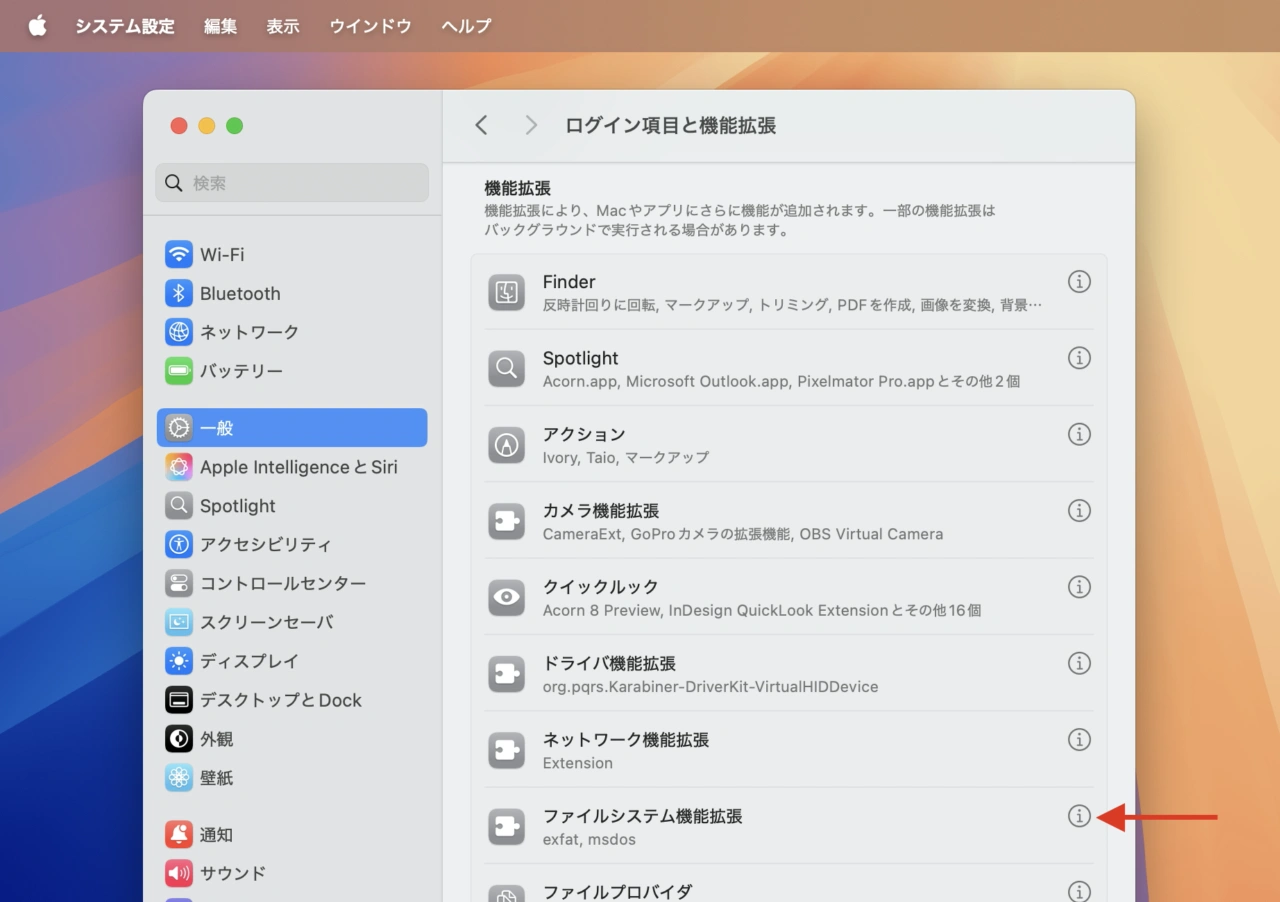The width and height of the screenshot is (1280, 902).
Task: Open Wallpaper (壁紙) settings
Action: click(216, 778)
